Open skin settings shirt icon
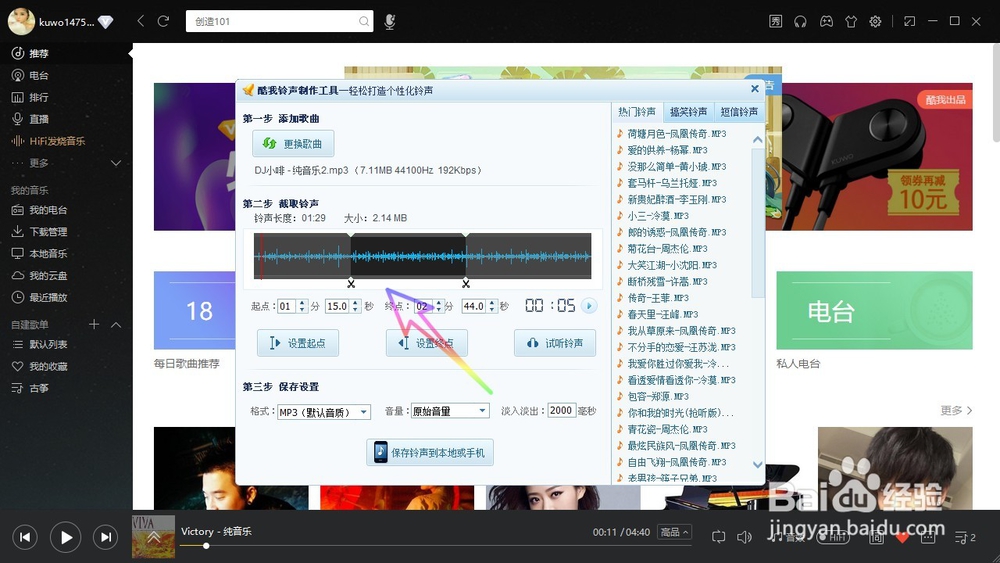Image resolution: width=1000 pixels, height=563 pixels. tap(851, 21)
